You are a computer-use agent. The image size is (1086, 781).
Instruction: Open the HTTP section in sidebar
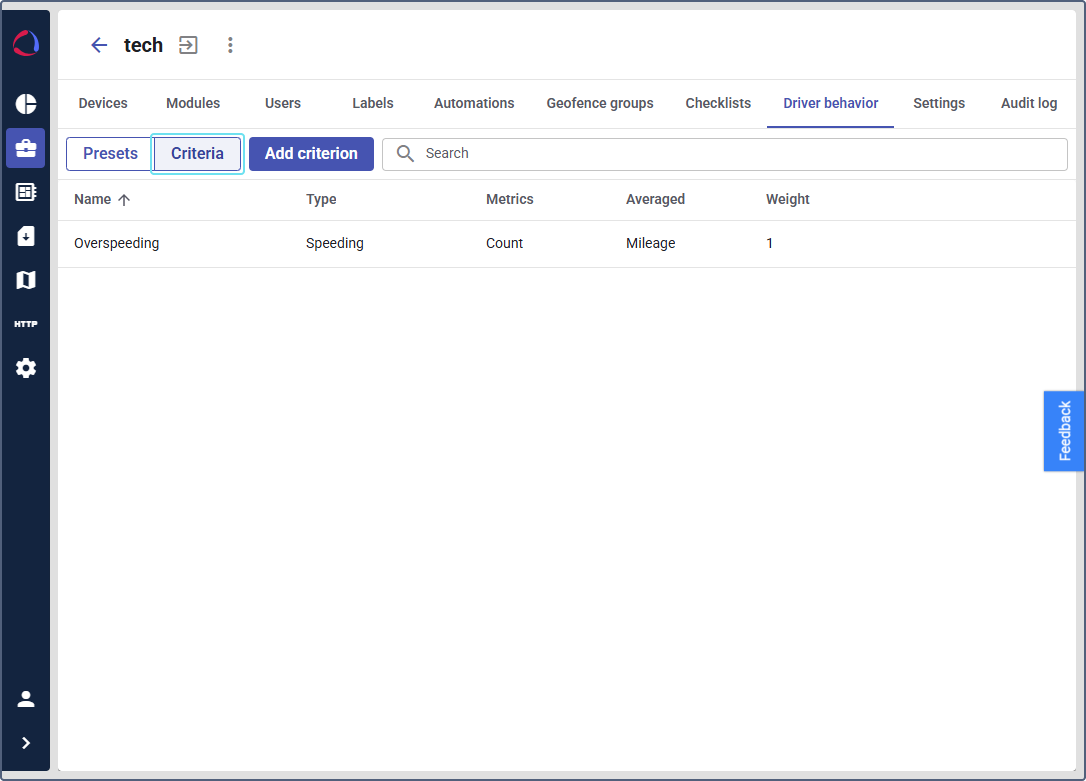(26, 324)
